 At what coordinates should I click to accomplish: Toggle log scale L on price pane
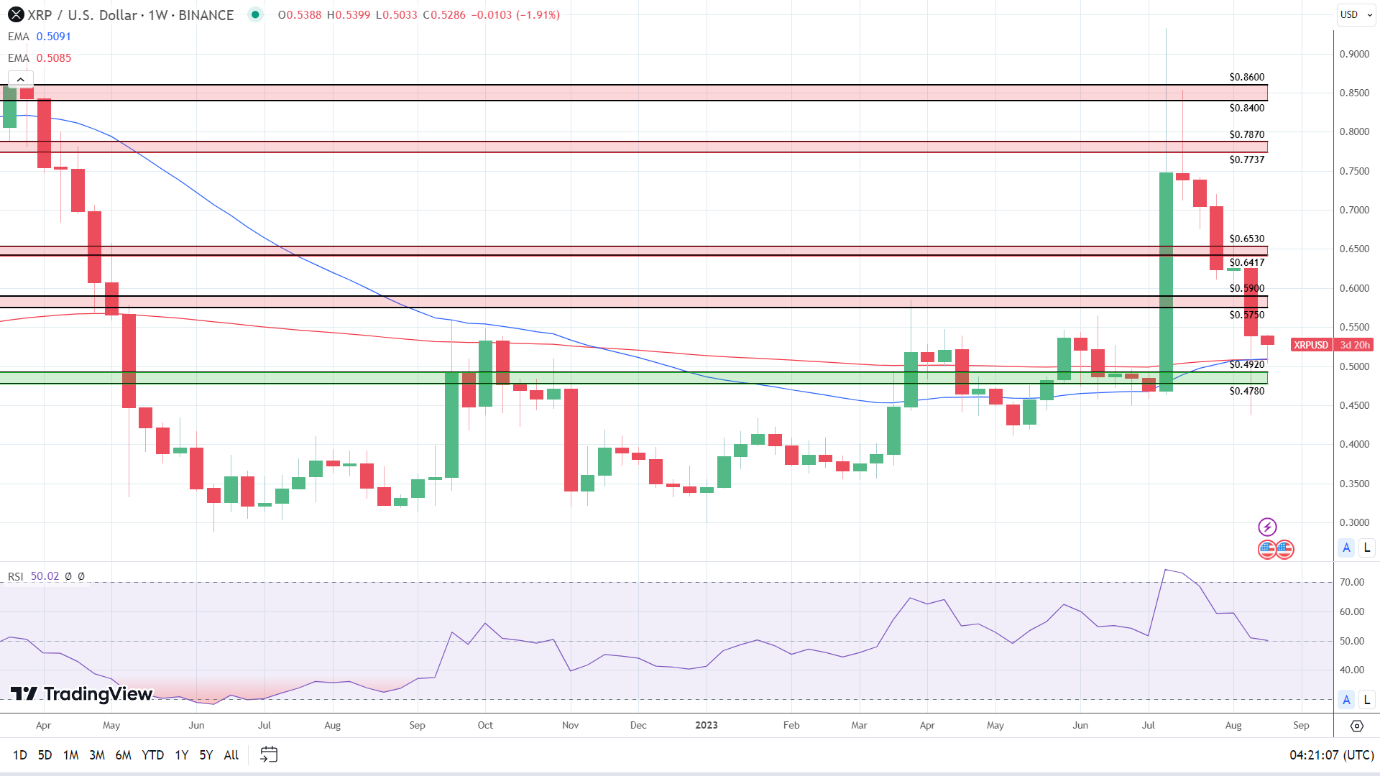(x=1367, y=547)
